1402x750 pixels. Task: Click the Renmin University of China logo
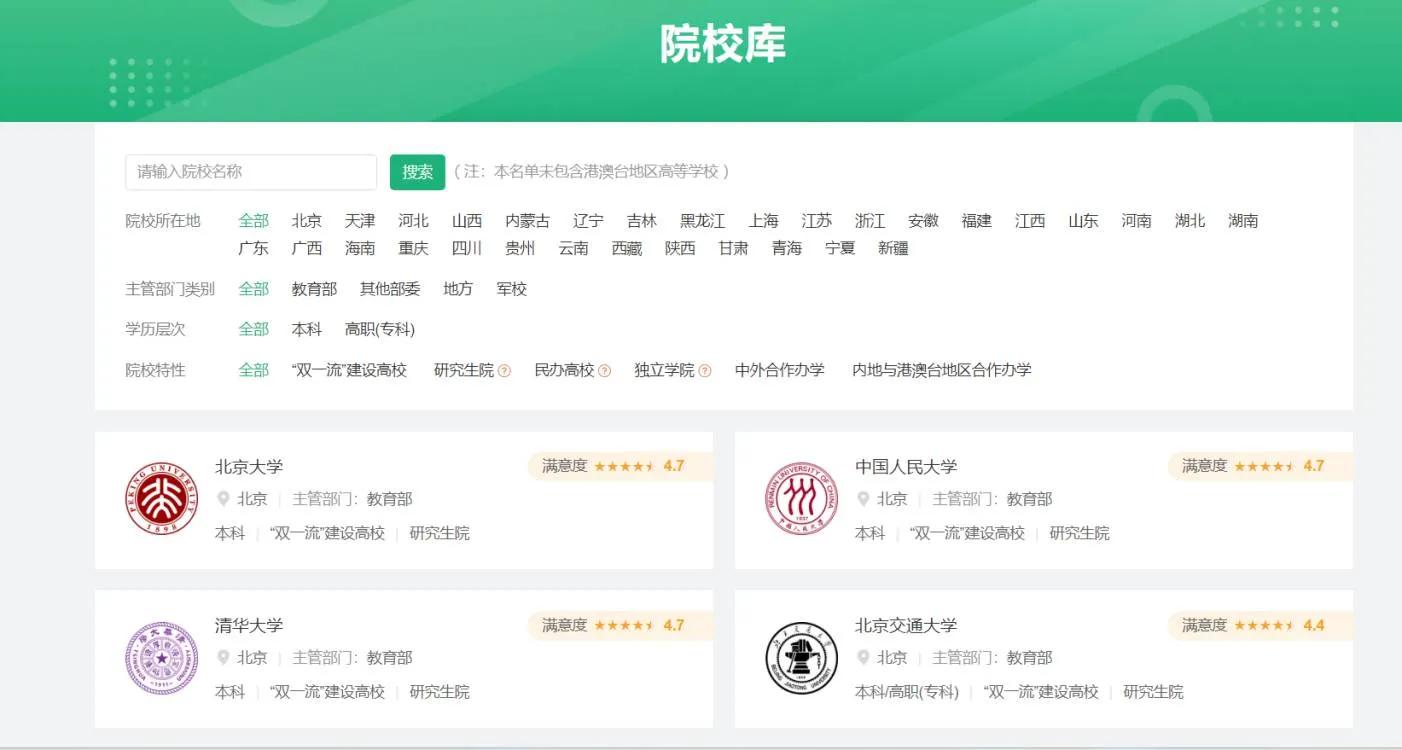click(799, 497)
